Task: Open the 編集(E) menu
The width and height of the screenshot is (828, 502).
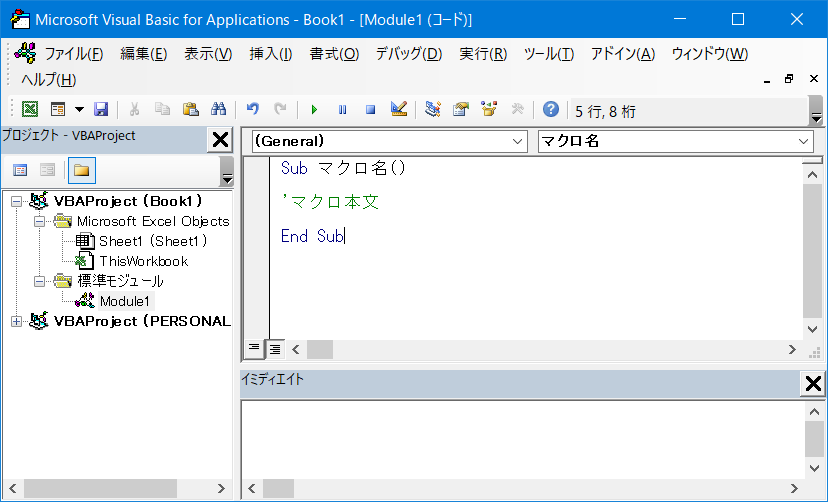Action: point(144,53)
